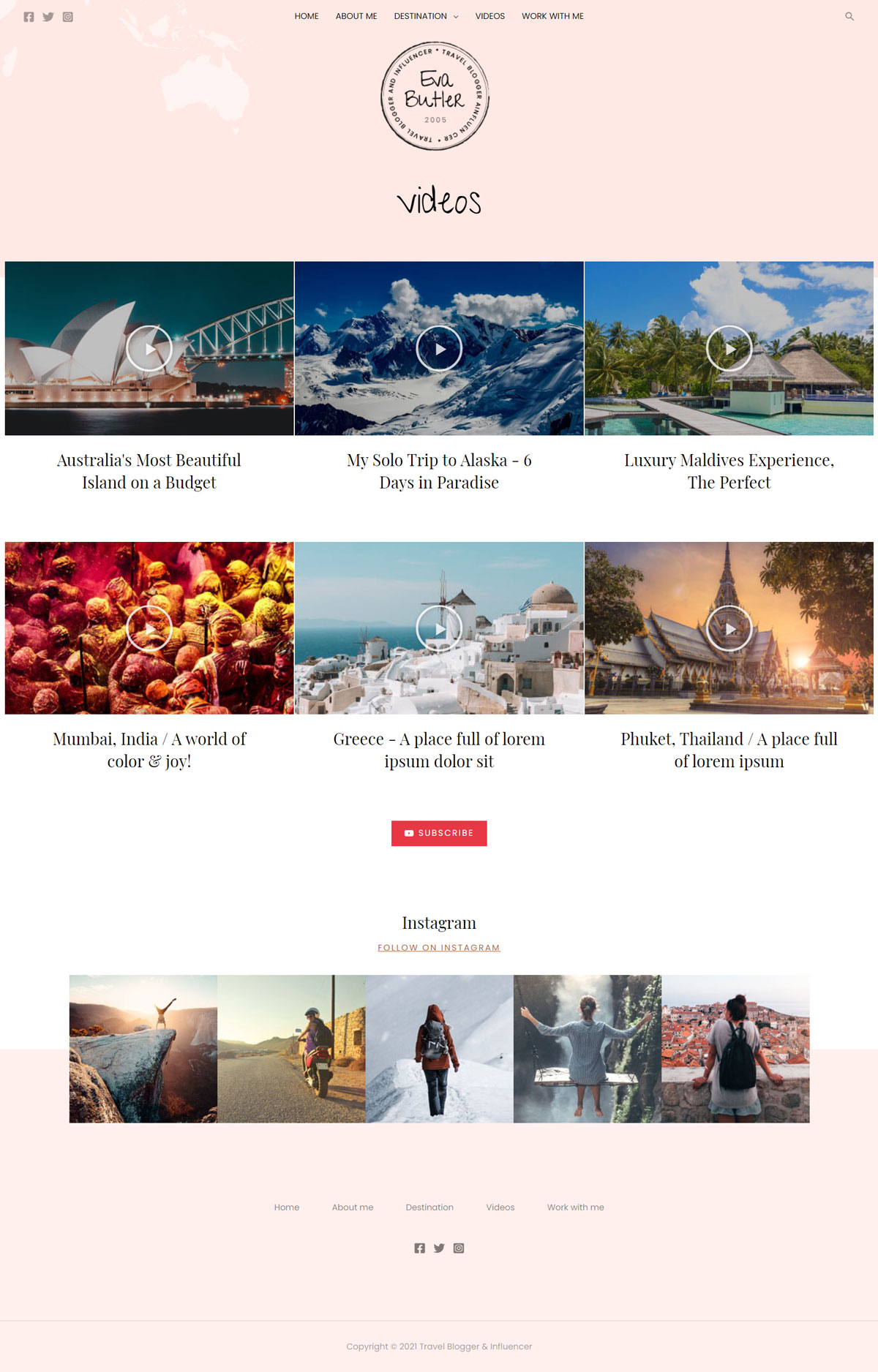Open the snowy hiker Instagram photo

[x=440, y=1049]
